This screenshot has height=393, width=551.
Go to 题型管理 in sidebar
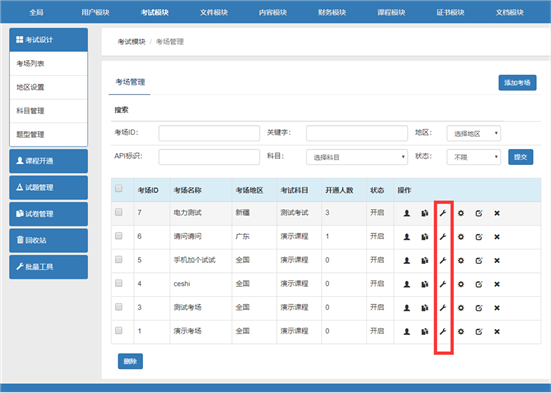pos(48,134)
